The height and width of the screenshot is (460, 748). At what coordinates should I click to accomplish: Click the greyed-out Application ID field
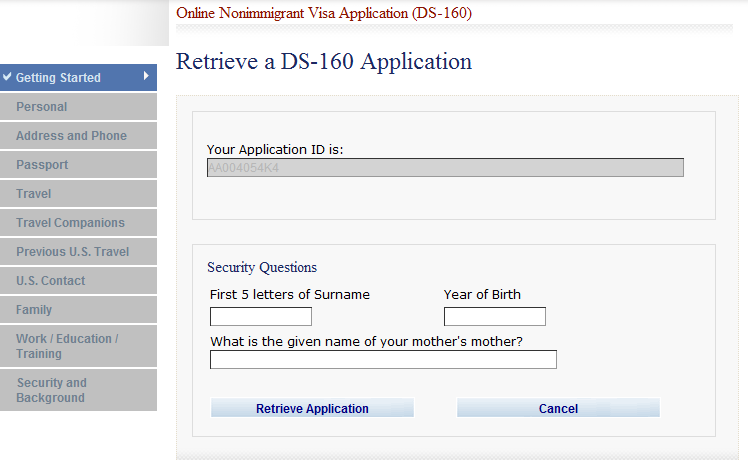[x=445, y=168]
